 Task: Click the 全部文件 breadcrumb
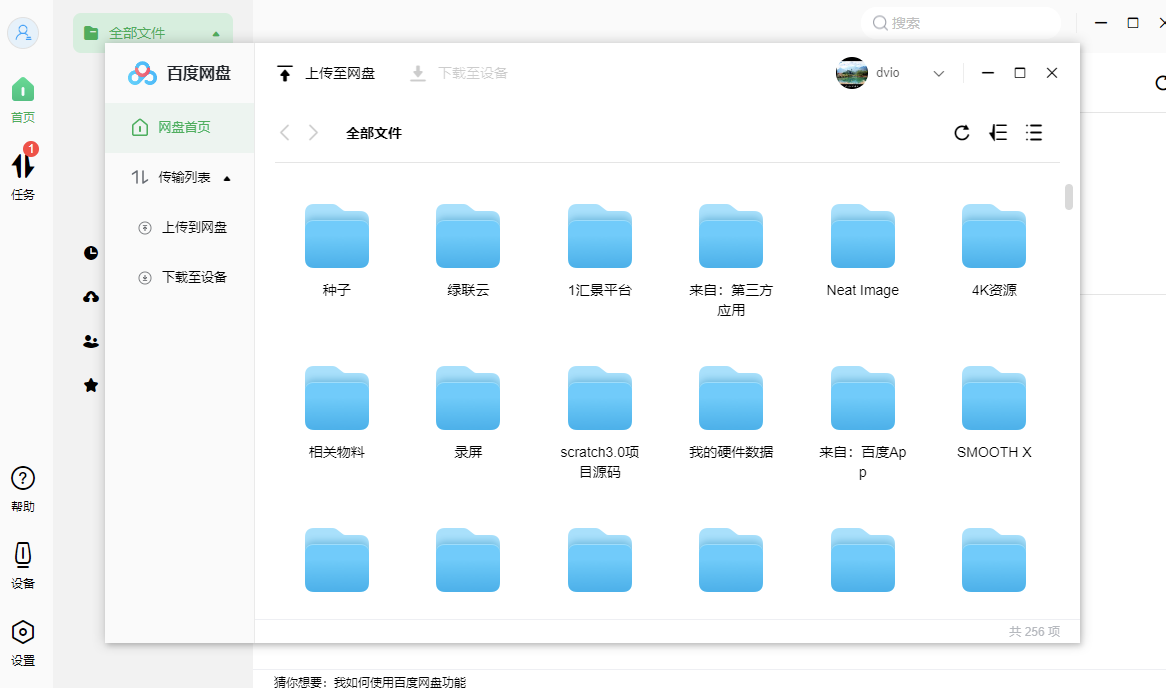(373, 133)
